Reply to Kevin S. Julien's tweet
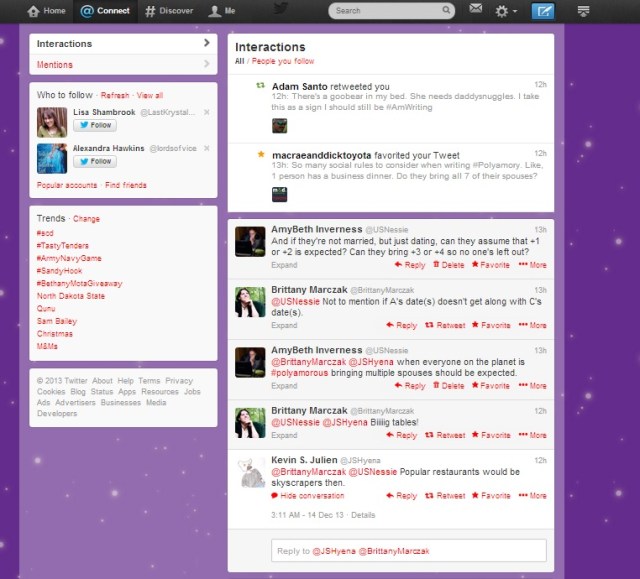Image resolution: width=640 pixels, height=579 pixels. 402,496
